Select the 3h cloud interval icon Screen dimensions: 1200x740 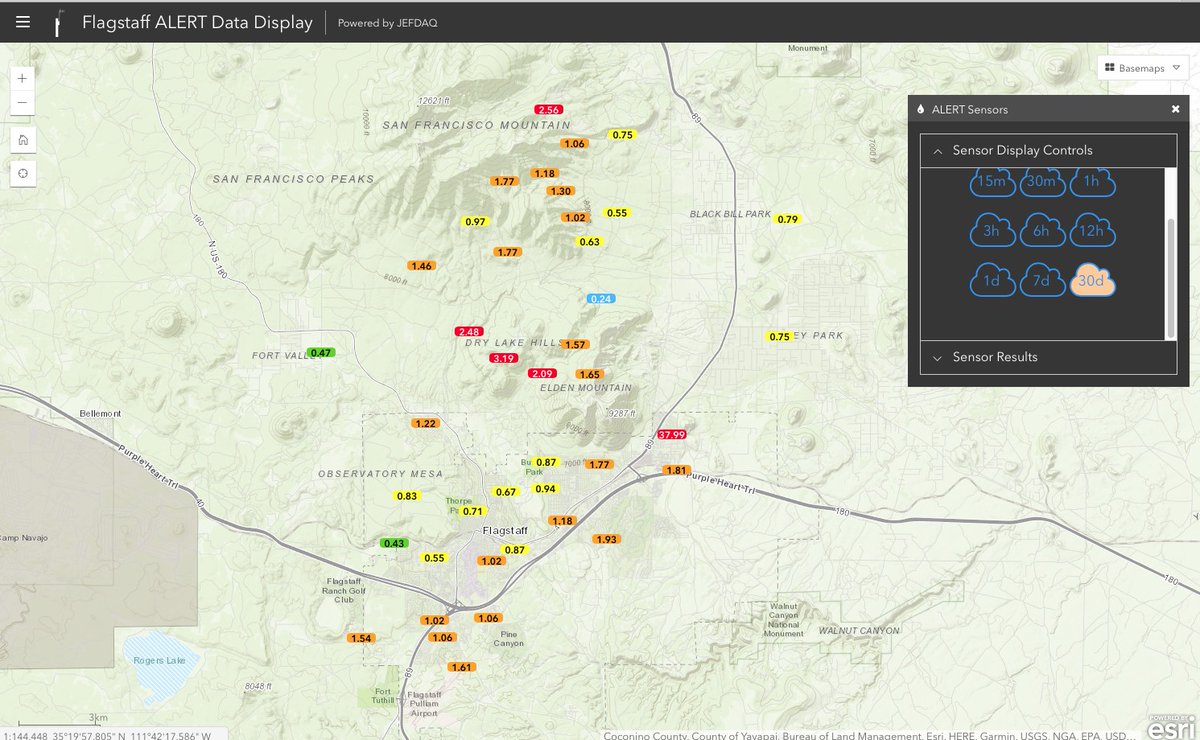991,231
